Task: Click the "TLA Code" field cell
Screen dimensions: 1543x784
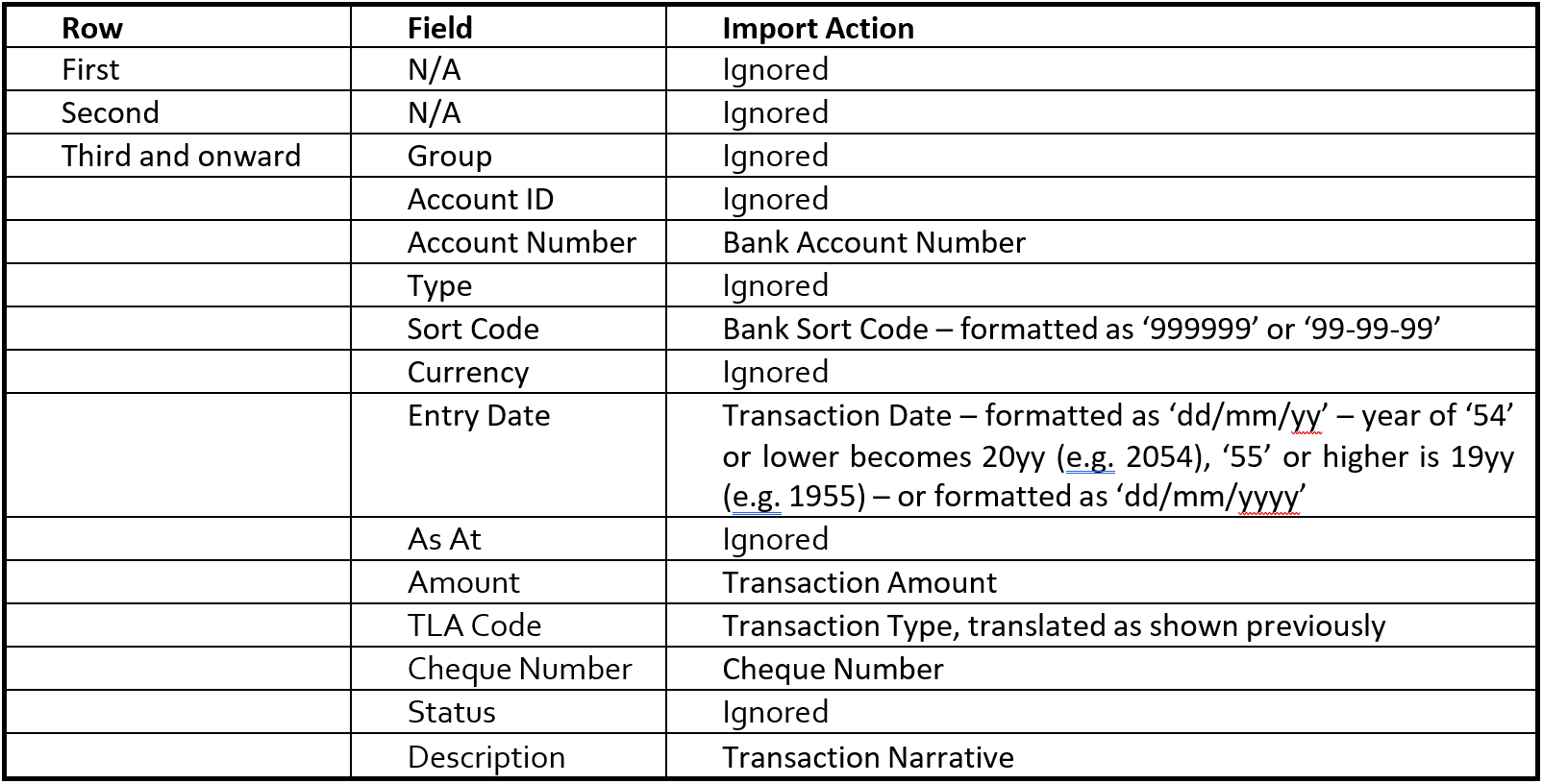Action: [474, 625]
